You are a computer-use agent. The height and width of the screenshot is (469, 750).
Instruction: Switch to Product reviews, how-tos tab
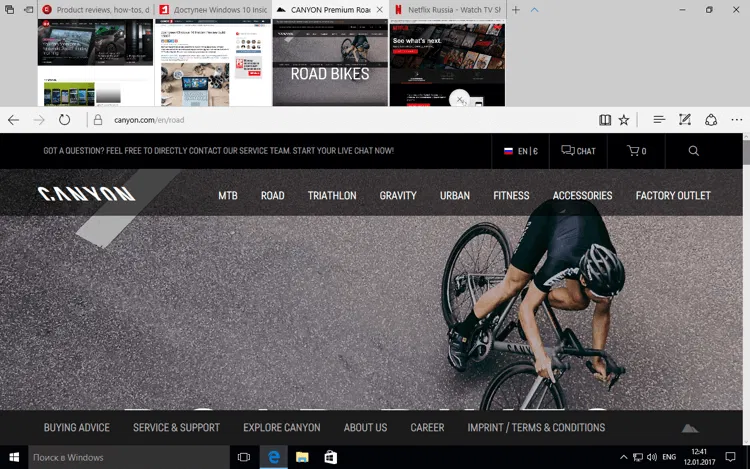[x=96, y=10]
